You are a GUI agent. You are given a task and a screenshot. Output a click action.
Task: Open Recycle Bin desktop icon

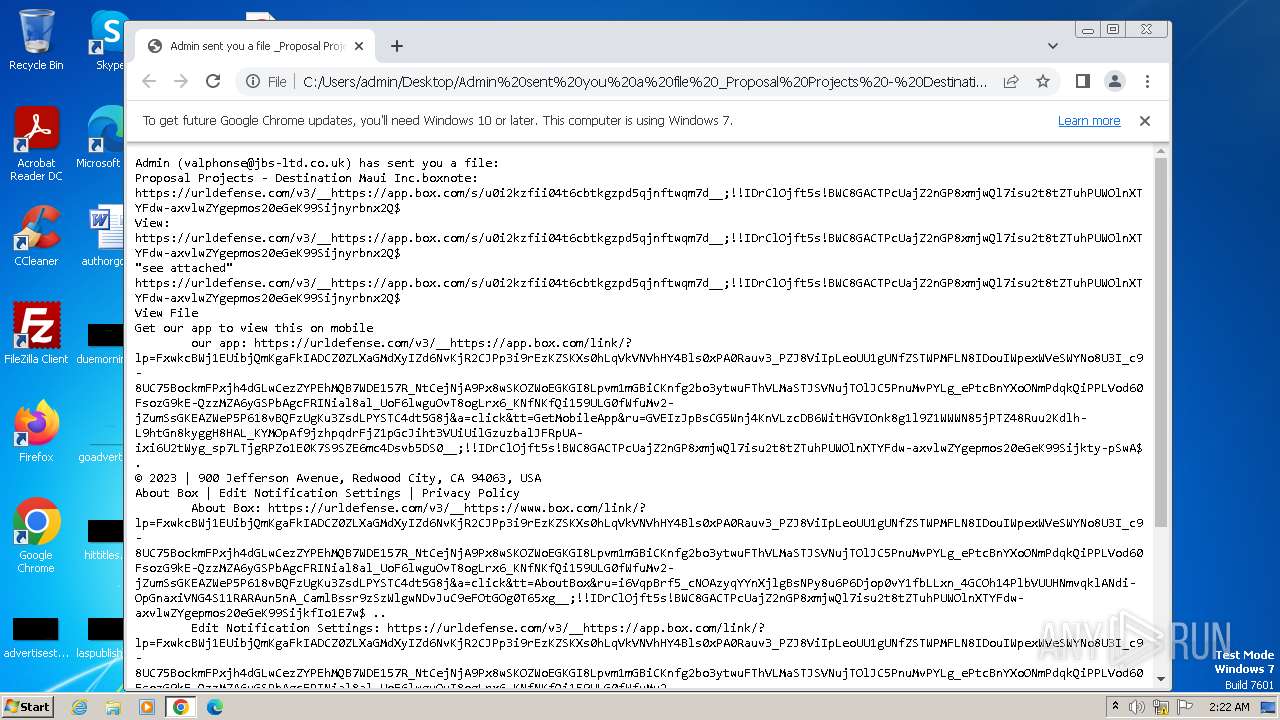point(36,40)
